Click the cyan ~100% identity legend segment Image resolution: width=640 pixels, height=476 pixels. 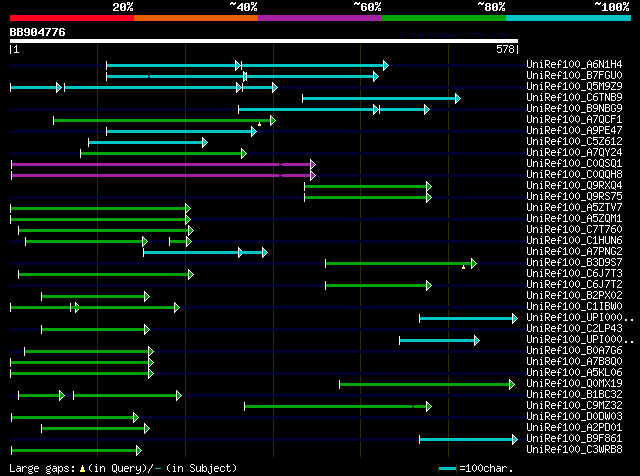(568, 18)
